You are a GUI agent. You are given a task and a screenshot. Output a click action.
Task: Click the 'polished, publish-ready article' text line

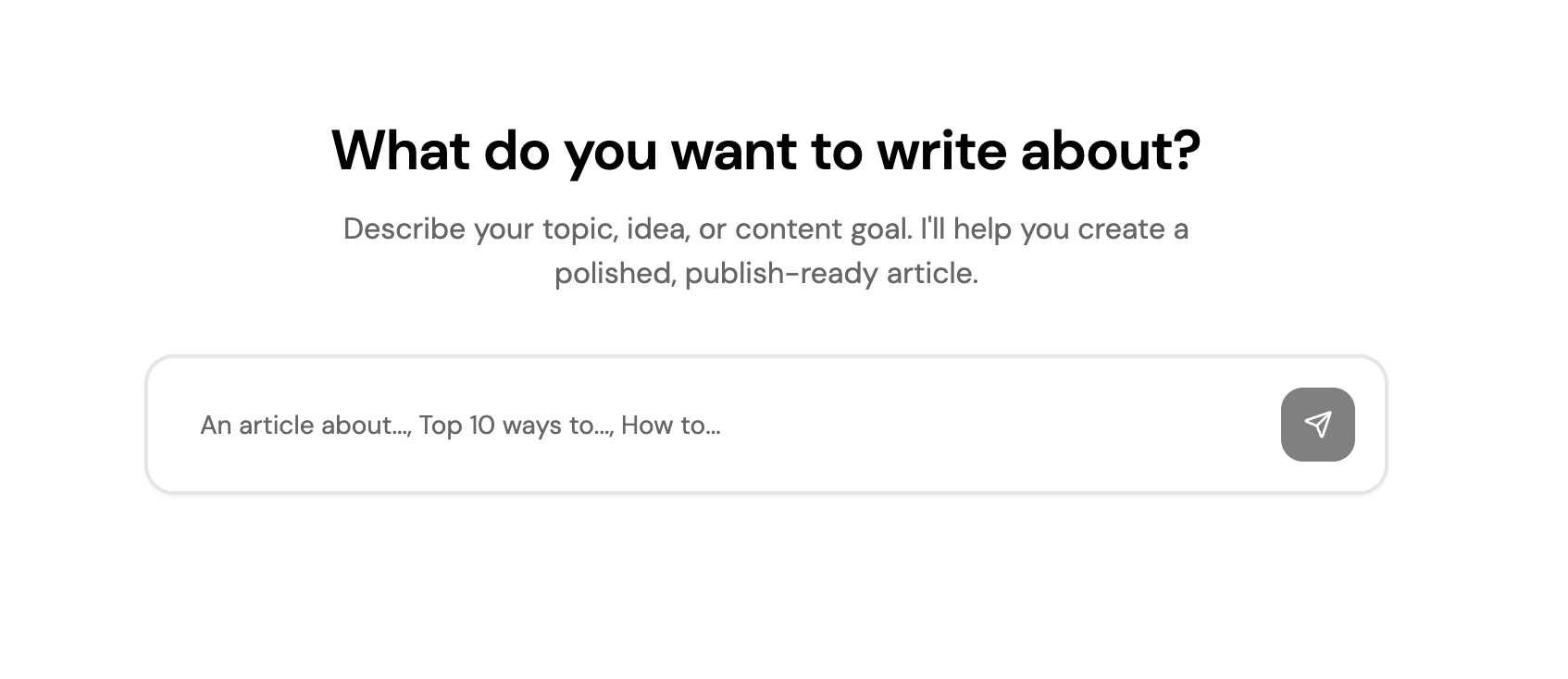[x=765, y=274]
